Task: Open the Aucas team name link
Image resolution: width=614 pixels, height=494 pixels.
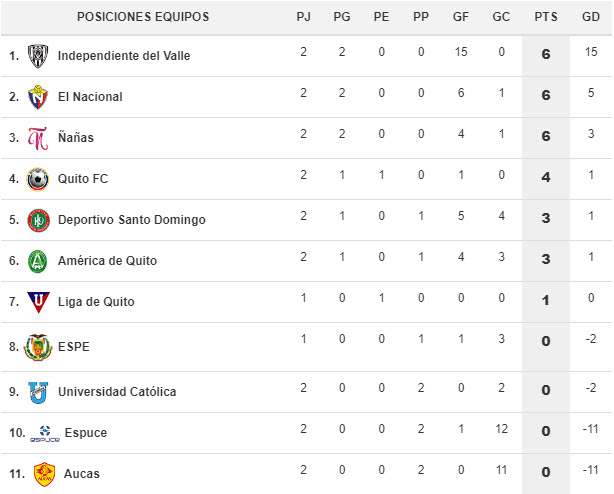Action: coord(82,474)
